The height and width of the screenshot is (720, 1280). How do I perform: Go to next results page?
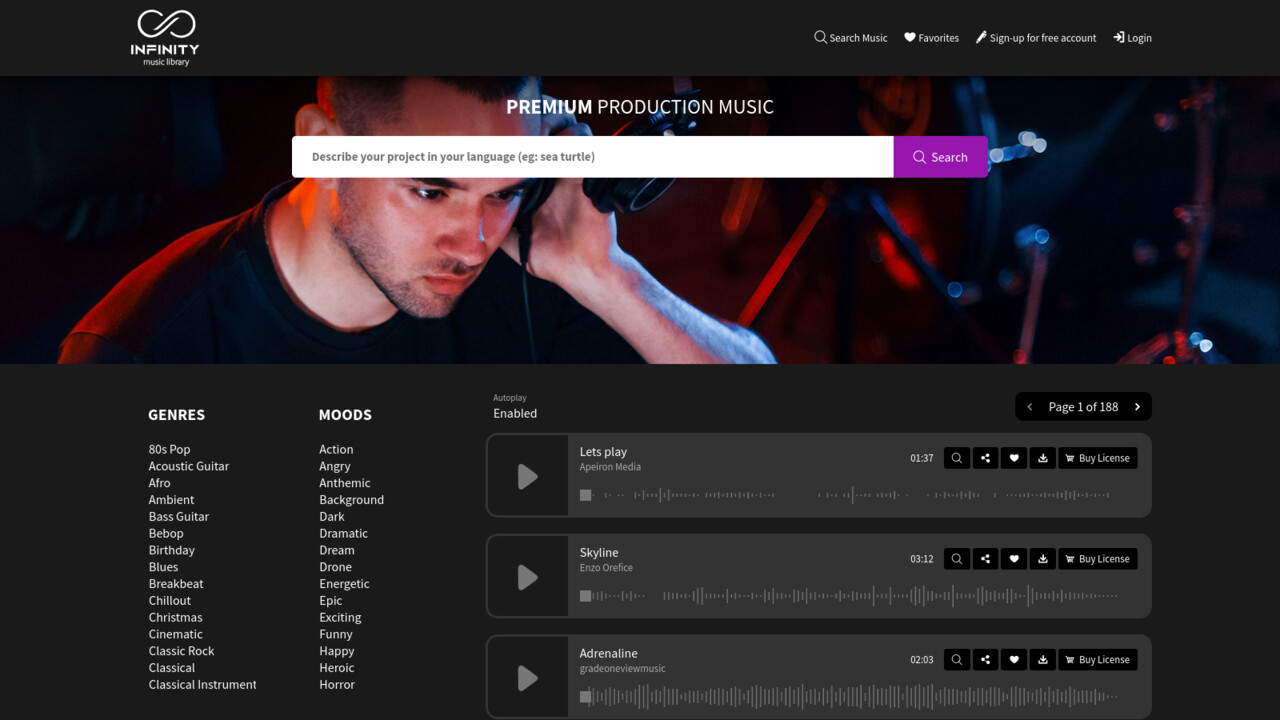[1137, 407]
